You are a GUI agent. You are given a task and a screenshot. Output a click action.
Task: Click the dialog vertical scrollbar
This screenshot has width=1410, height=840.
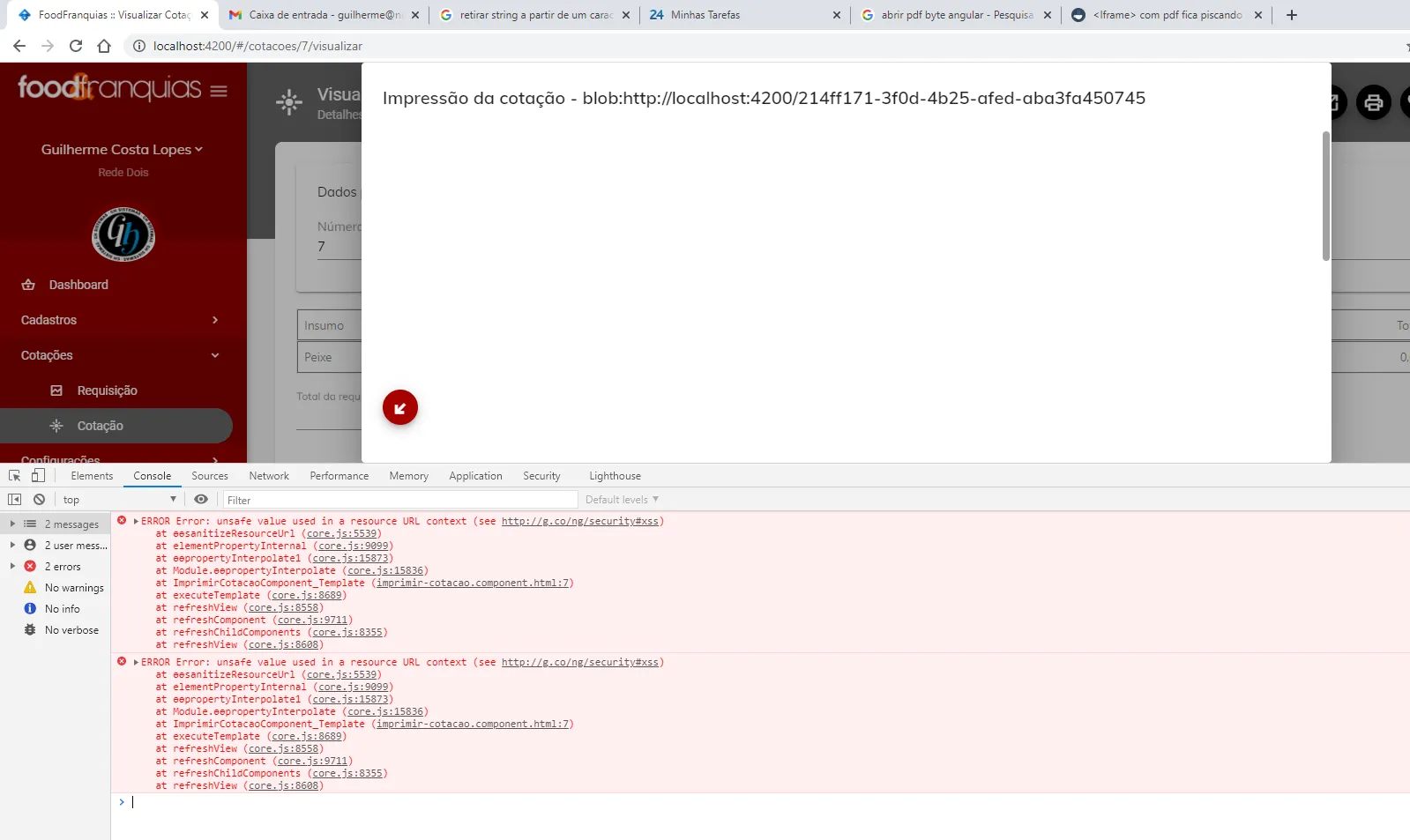click(1325, 197)
